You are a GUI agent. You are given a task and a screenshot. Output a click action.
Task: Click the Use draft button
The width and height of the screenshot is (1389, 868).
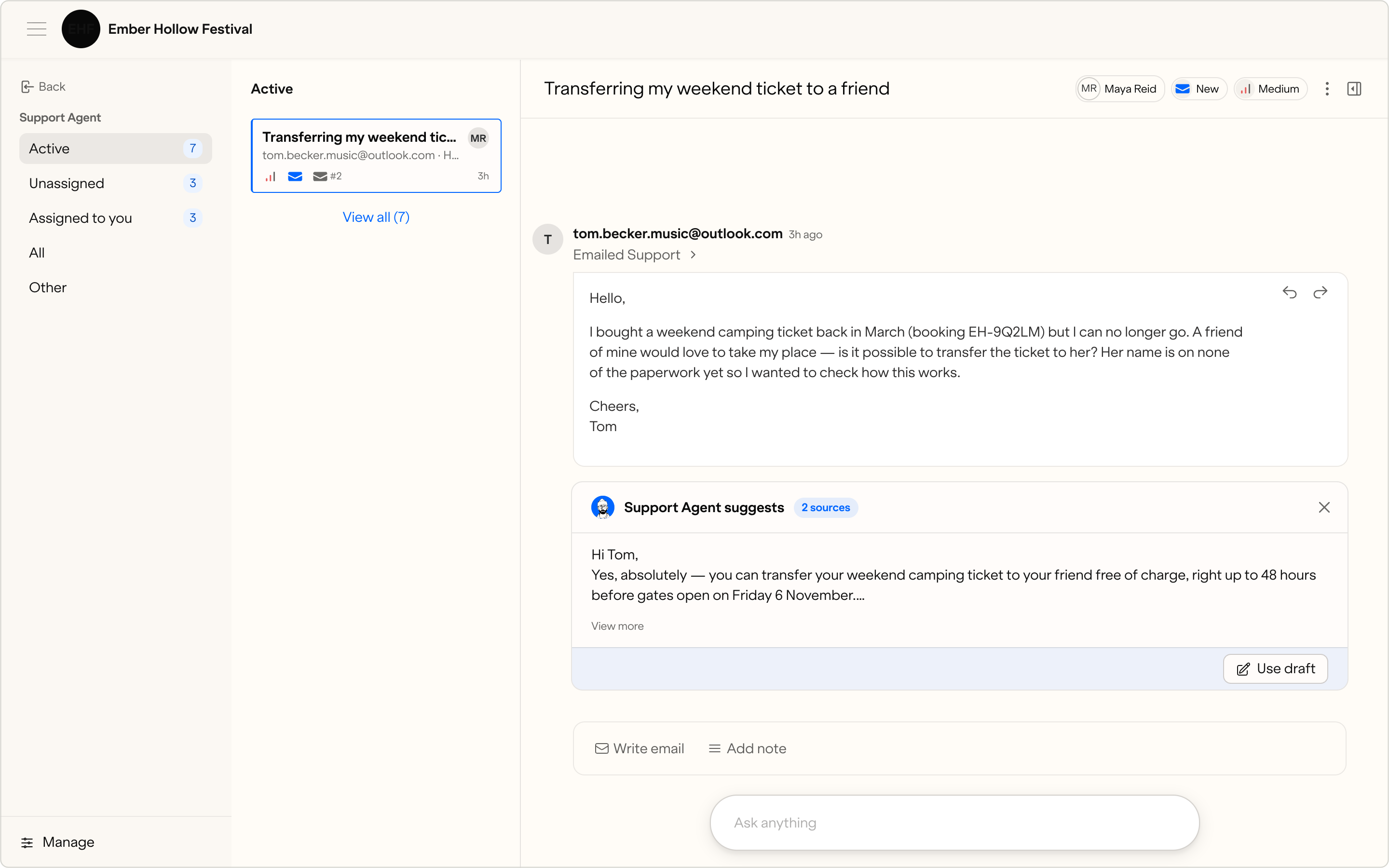pos(1275,669)
